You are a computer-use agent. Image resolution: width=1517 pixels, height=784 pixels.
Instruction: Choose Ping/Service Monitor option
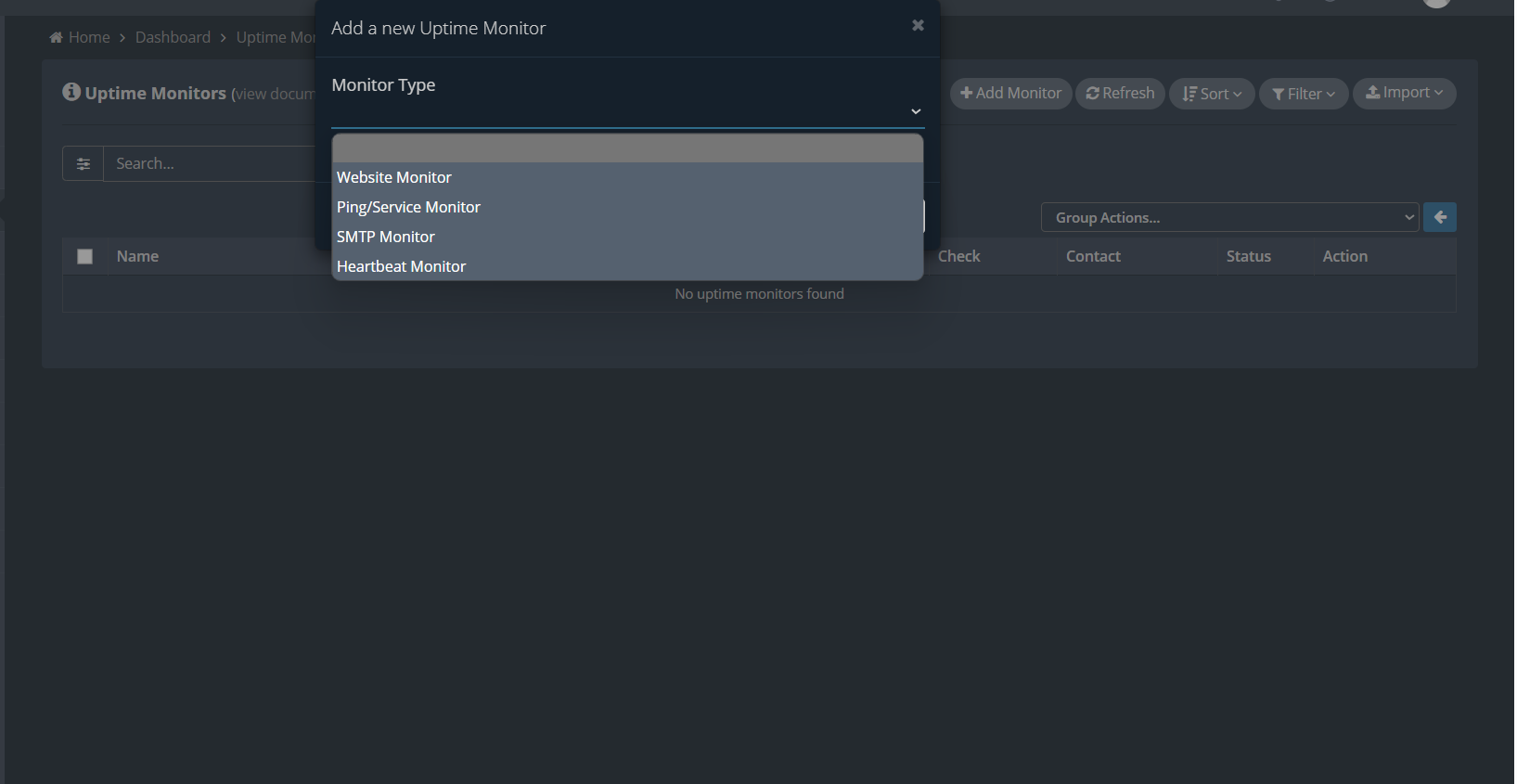coord(627,207)
